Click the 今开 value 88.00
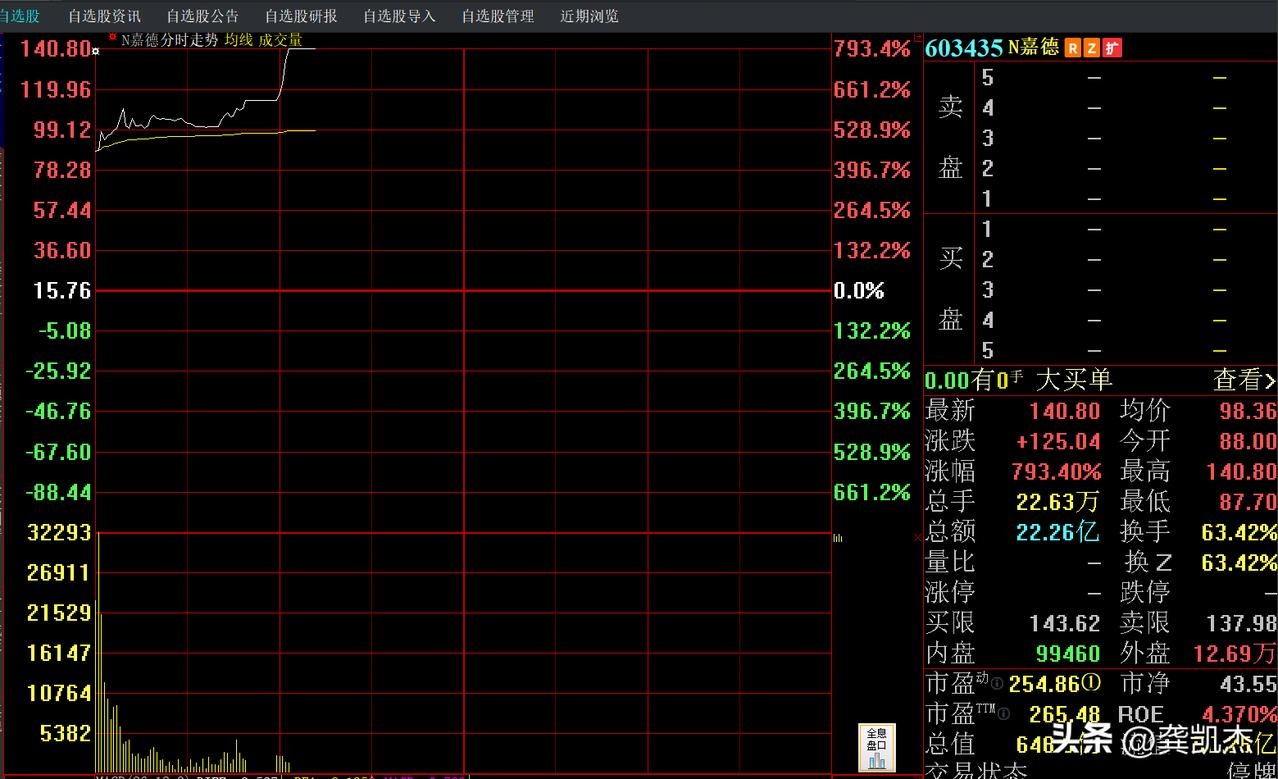 (x=1248, y=441)
